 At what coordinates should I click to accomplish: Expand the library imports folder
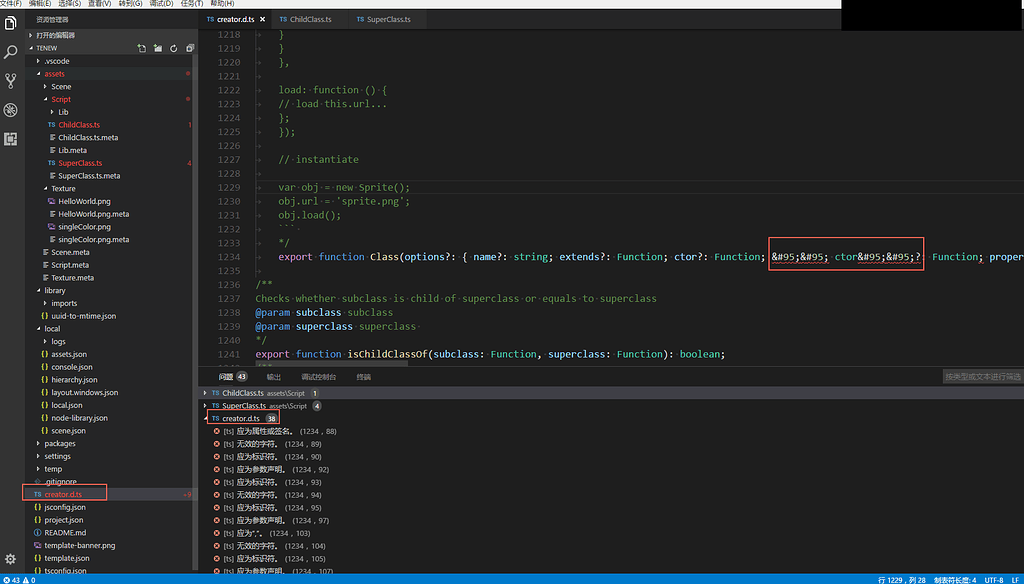64,303
